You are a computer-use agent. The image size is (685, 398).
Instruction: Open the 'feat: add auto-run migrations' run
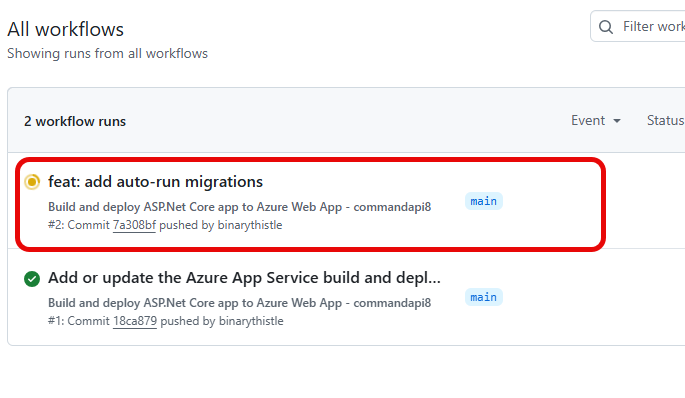(156, 182)
